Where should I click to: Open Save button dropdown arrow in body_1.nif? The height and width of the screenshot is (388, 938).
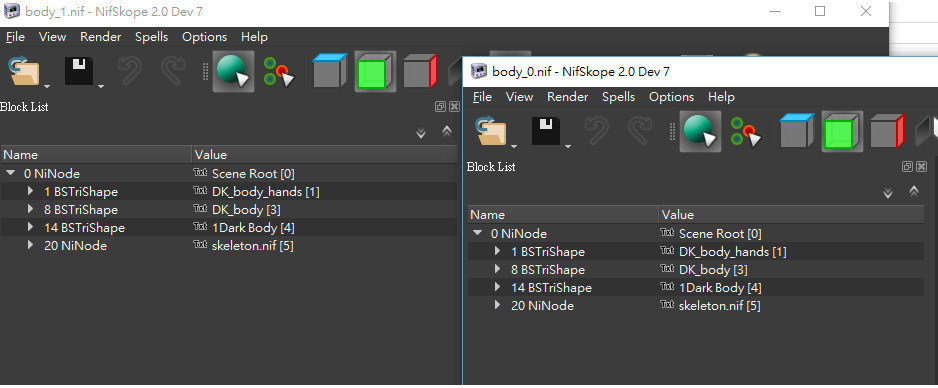click(100, 86)
